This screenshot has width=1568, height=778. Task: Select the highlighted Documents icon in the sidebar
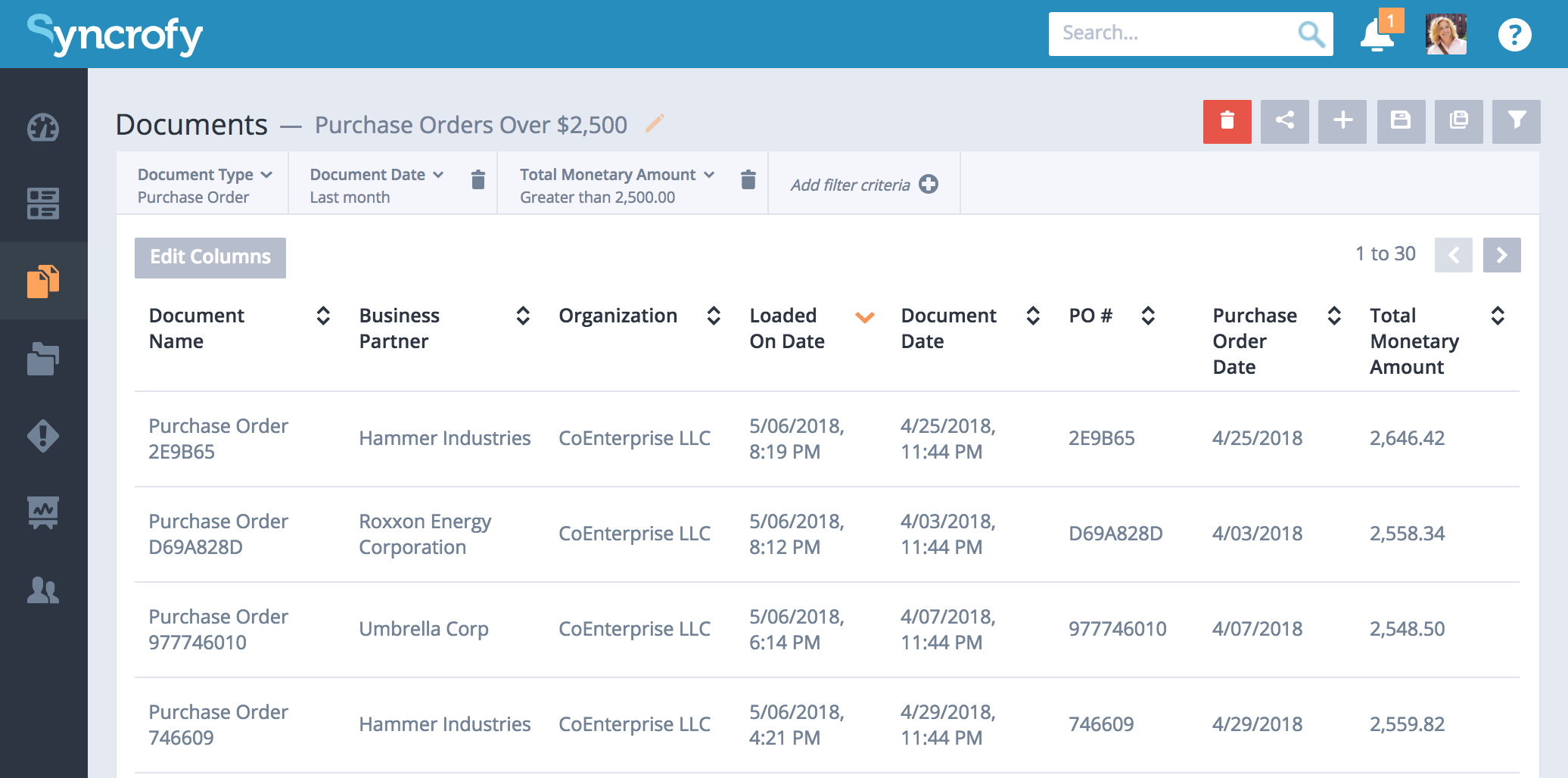[43, 282]
